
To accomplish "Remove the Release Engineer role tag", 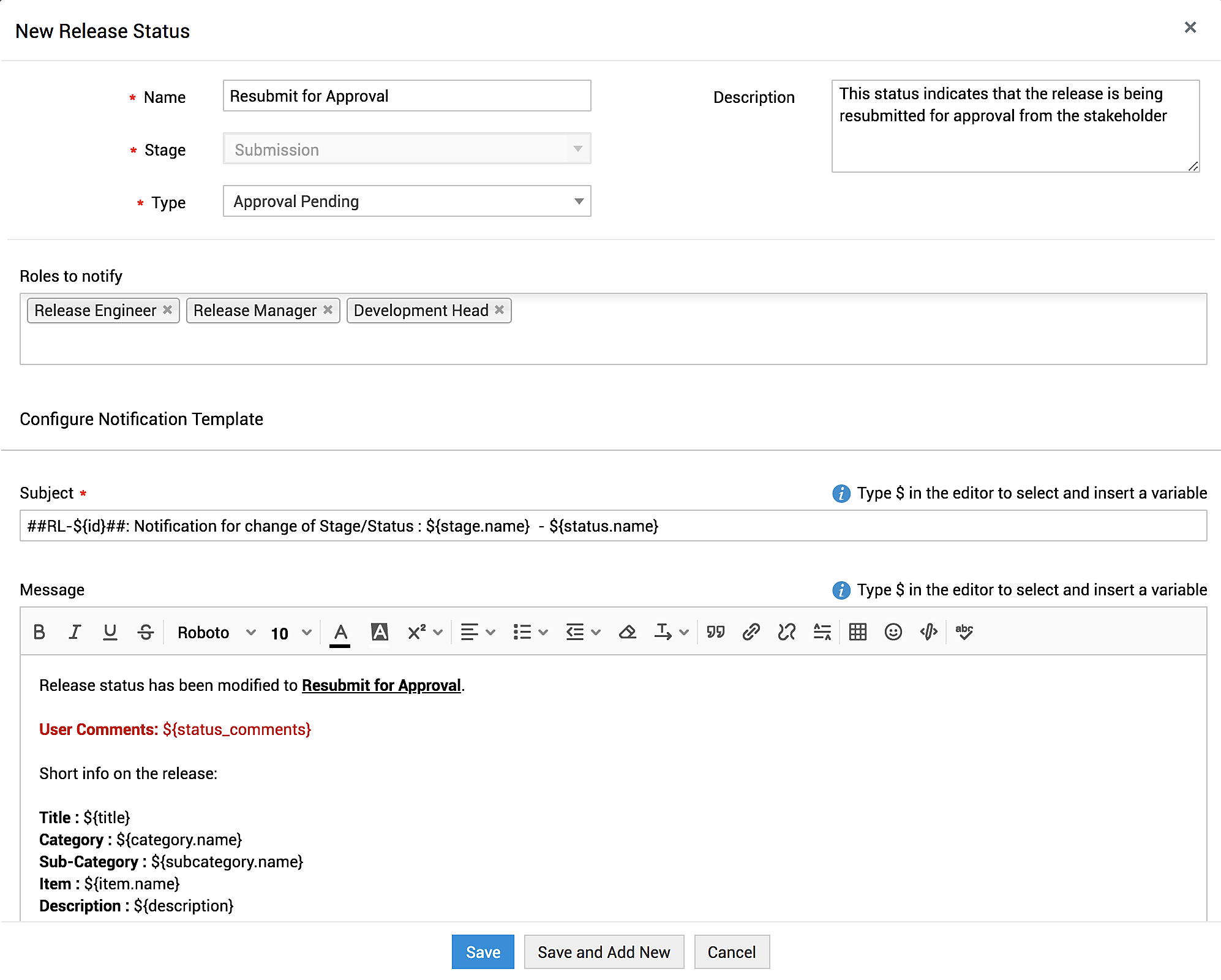I will pyautogui.click(x=167, y=310).
